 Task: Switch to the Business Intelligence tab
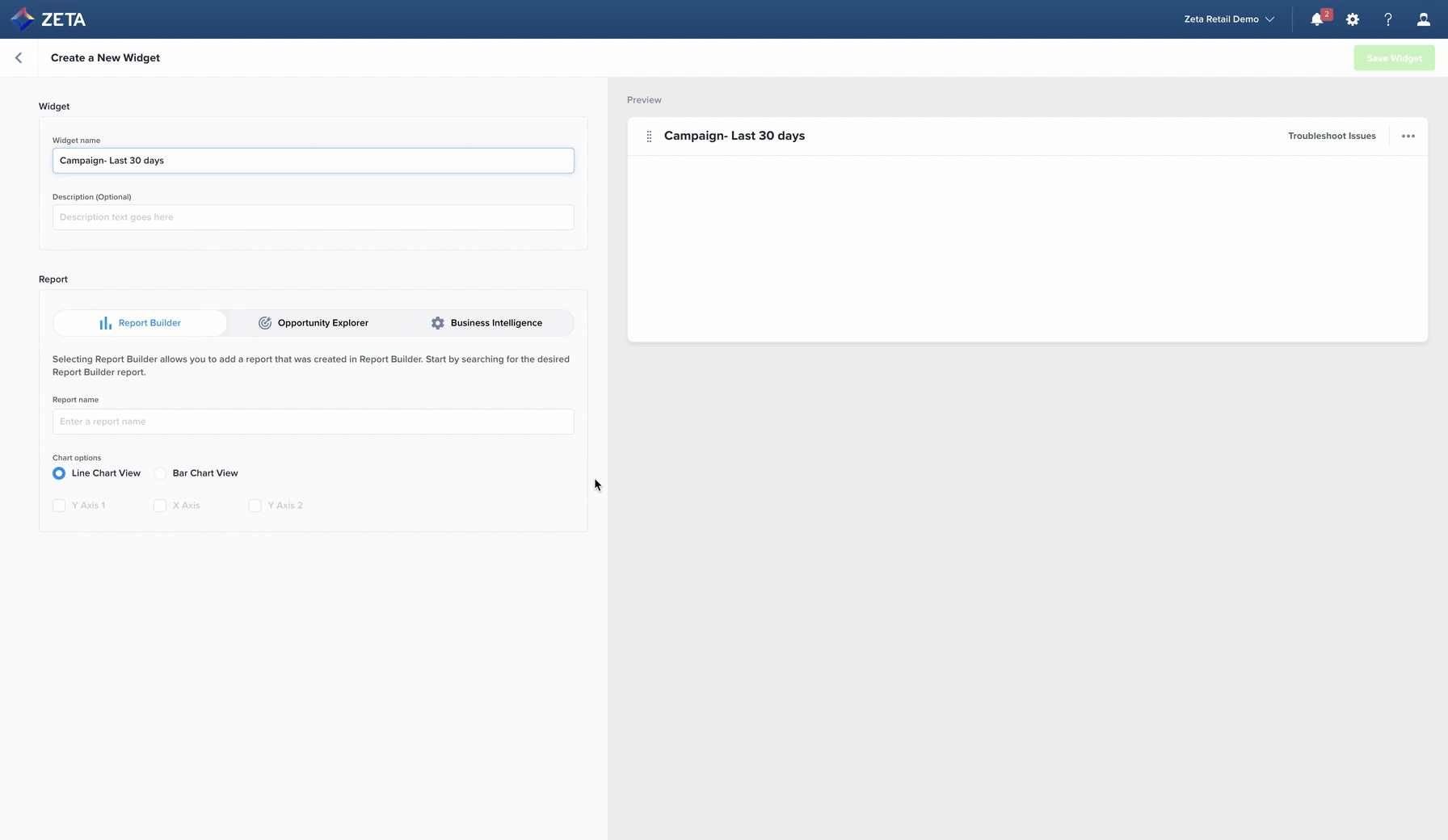tap(486, 323)
